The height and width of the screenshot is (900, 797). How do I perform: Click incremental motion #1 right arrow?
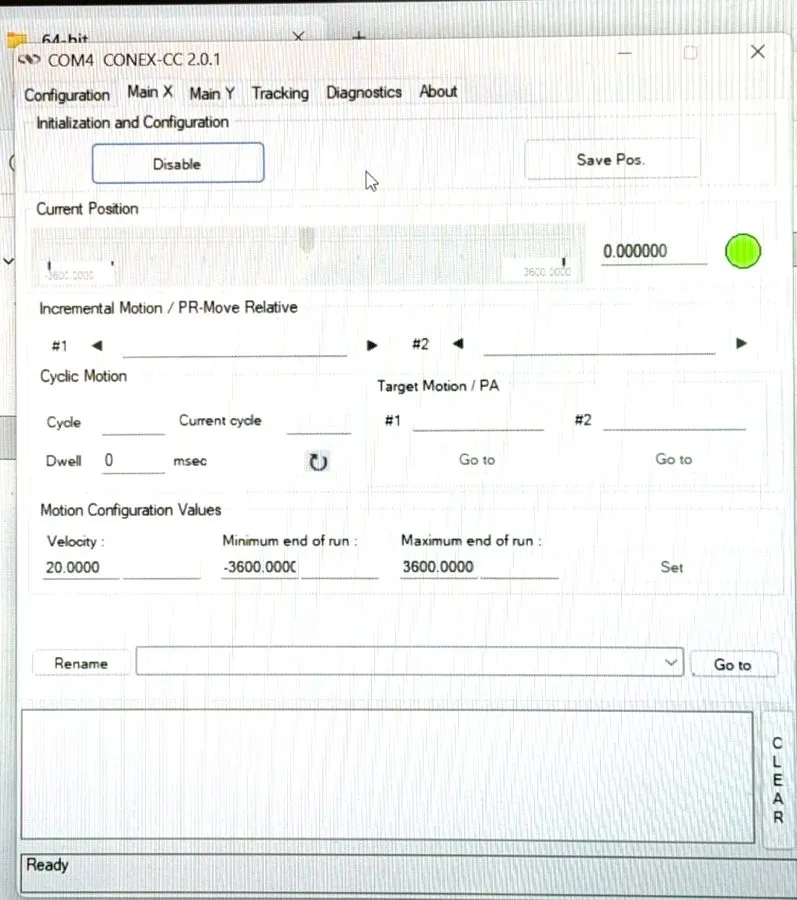[372, 345]
